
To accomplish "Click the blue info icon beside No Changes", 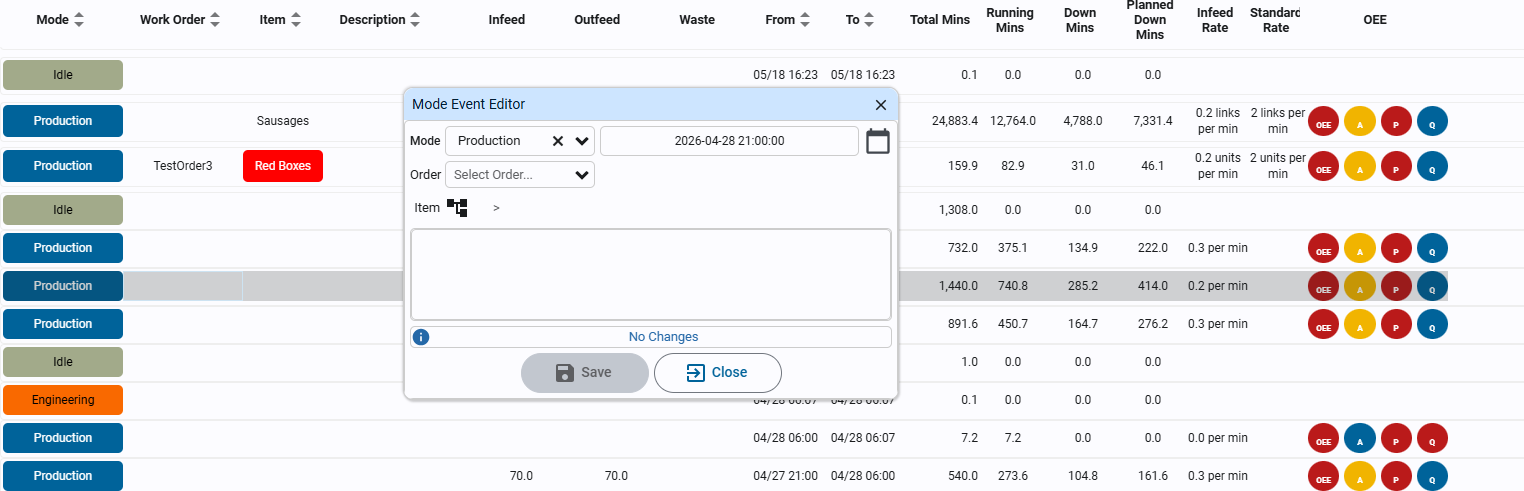I will click(x=421, y=337).
